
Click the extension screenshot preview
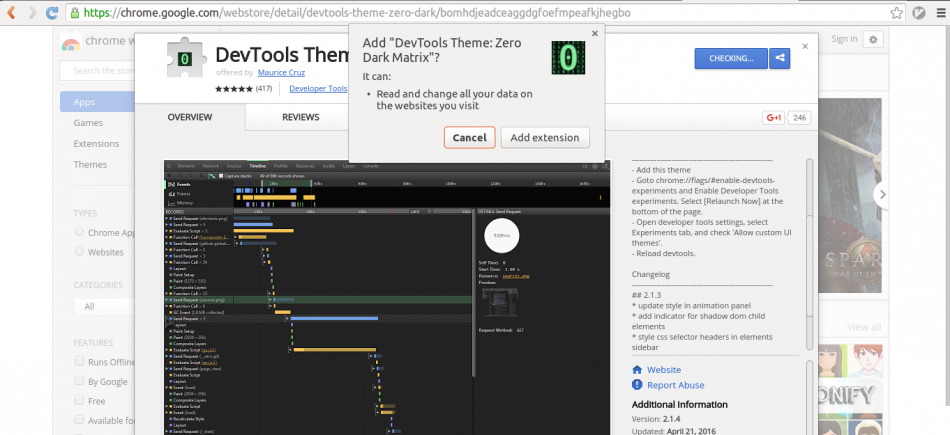pos(387,297)
